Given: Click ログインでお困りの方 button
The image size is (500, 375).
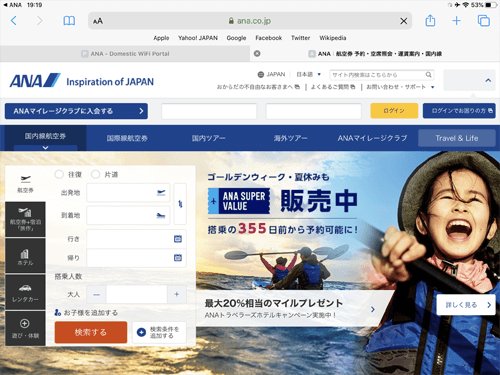Looking at the screenshot, I should tap(459, 111).
